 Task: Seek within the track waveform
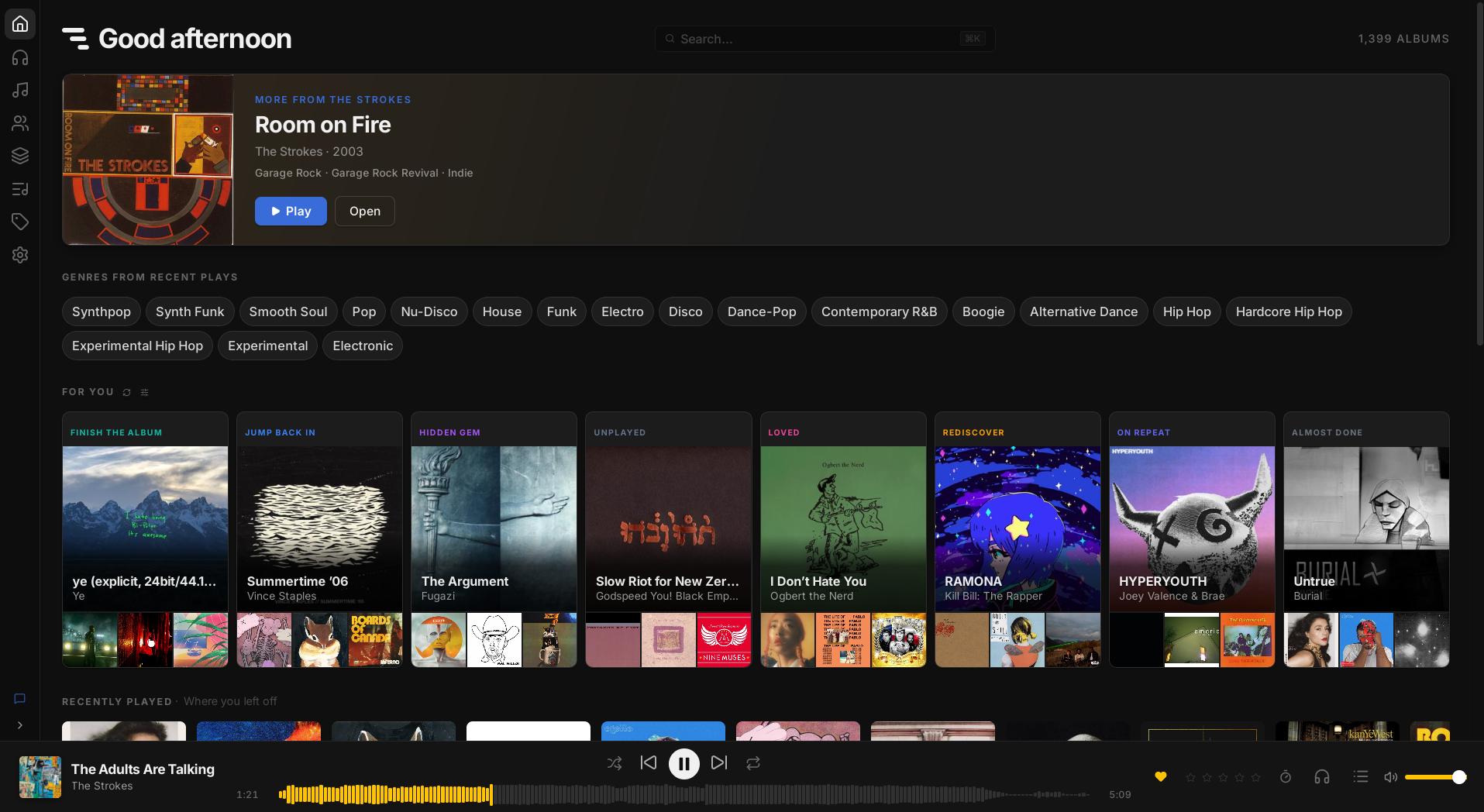pyautogui.click(x=683, y=794)
